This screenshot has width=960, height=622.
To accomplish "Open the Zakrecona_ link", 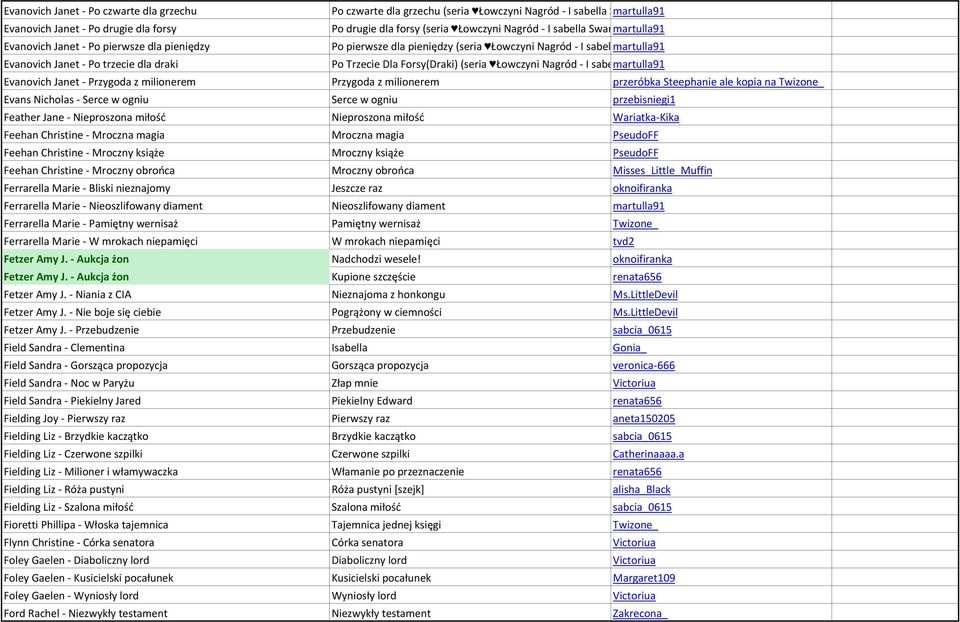I will [x=640, y=613].
